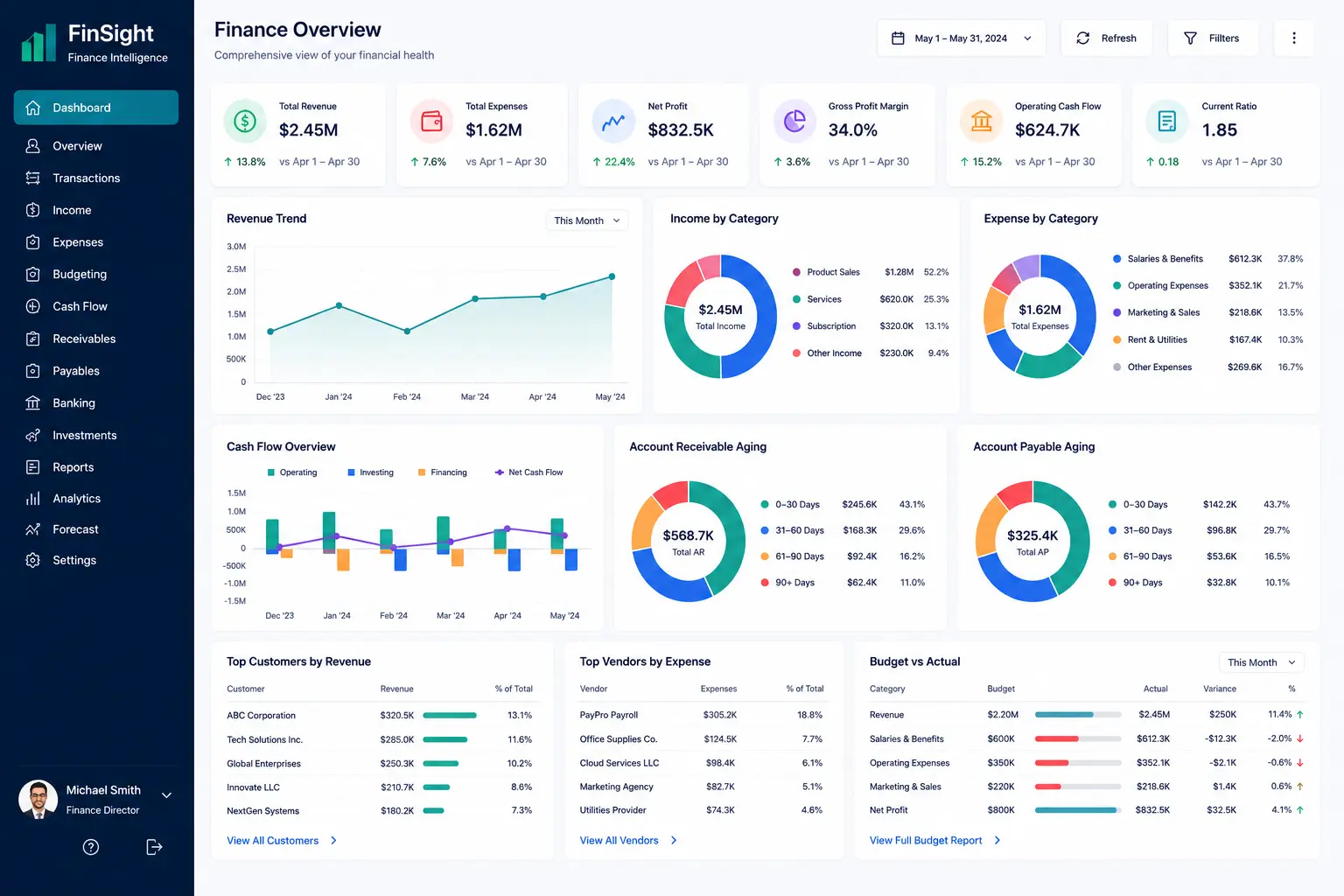Image resolution: width=1344 pixels, height=896 pixels.
Task: Click the Operating Cash Flow bank icon
Action: pyautogui.click(x=981, y=121)
